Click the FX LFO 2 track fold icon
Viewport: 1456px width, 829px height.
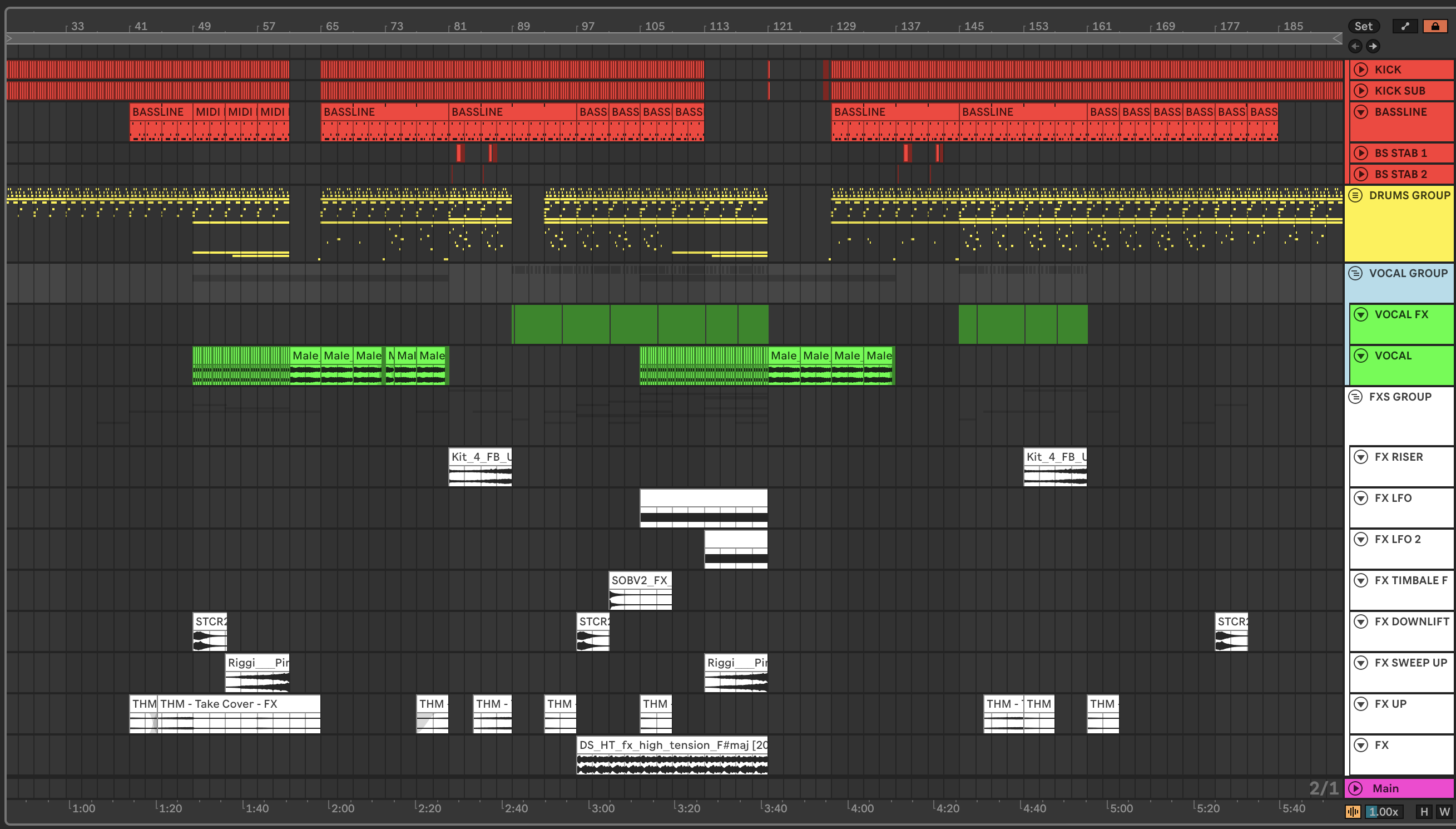tap(1361, 539)
